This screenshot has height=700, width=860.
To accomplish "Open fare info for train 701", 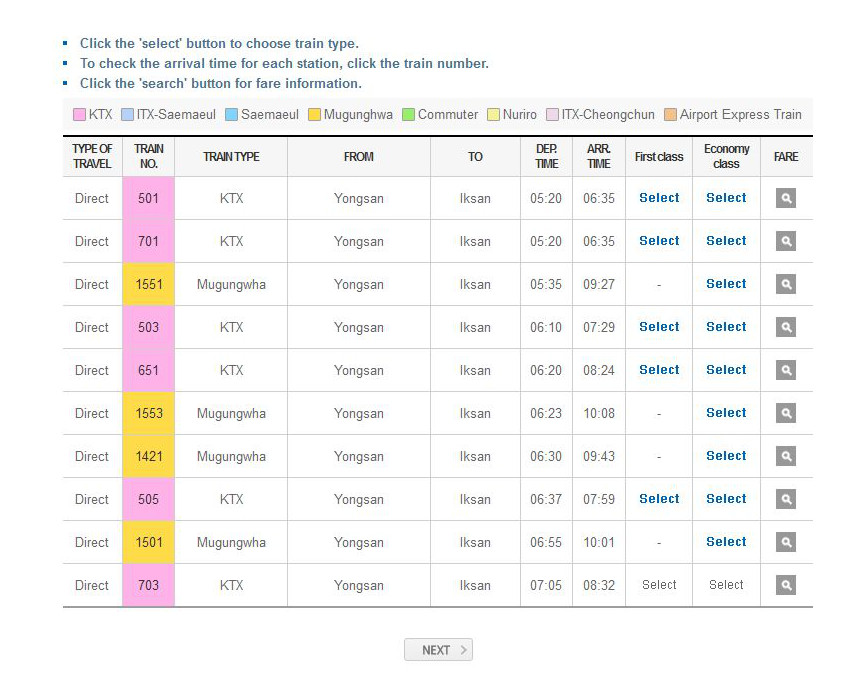I will [786, 241].
